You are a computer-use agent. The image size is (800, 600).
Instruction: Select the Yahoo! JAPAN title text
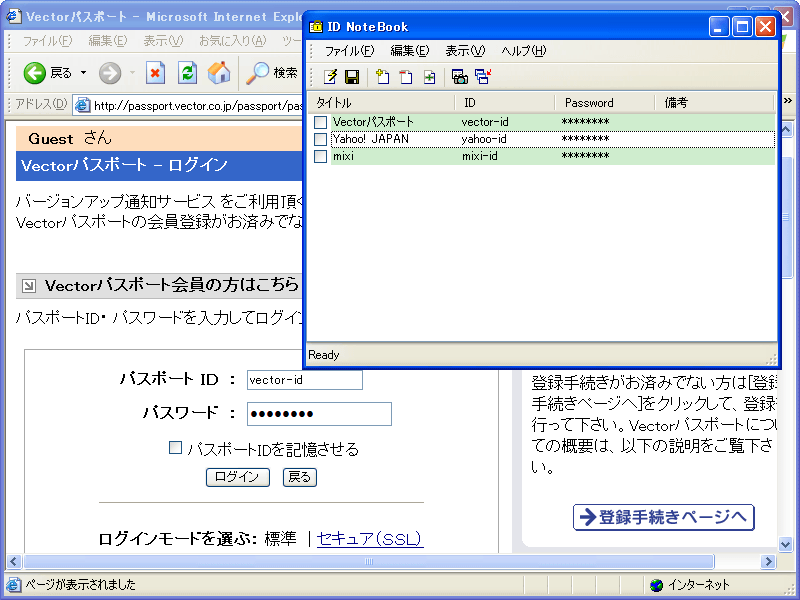point(371,139)
